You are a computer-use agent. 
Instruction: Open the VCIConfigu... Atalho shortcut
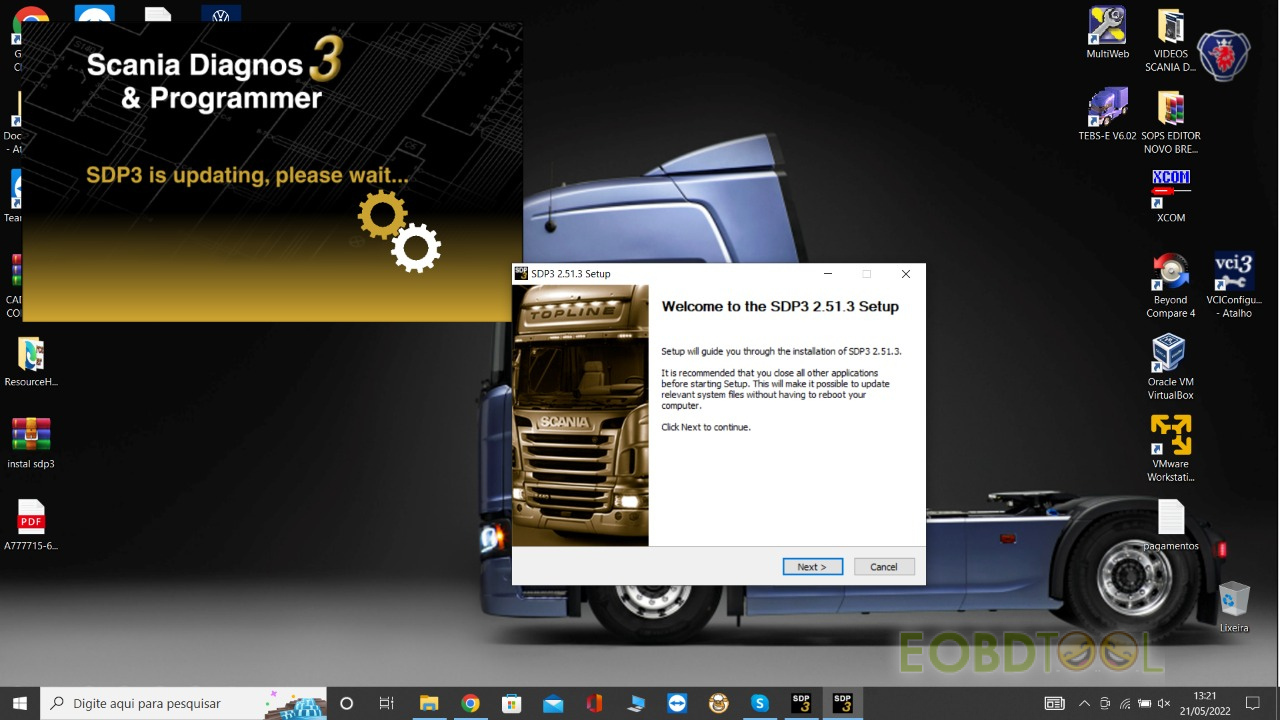(x=1234, y=285)
